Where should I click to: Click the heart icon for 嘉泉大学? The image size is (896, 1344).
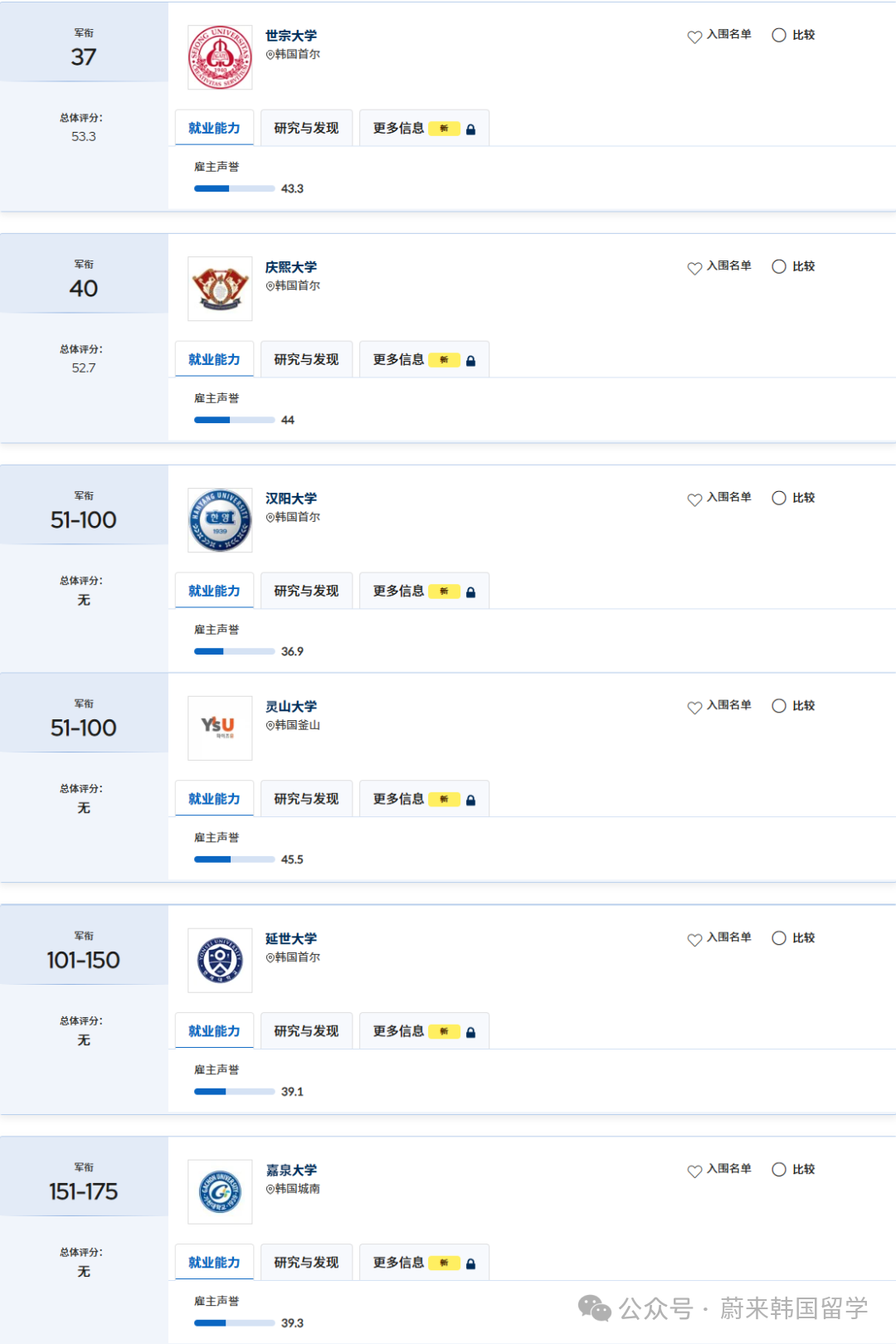tap(694, 1171)
